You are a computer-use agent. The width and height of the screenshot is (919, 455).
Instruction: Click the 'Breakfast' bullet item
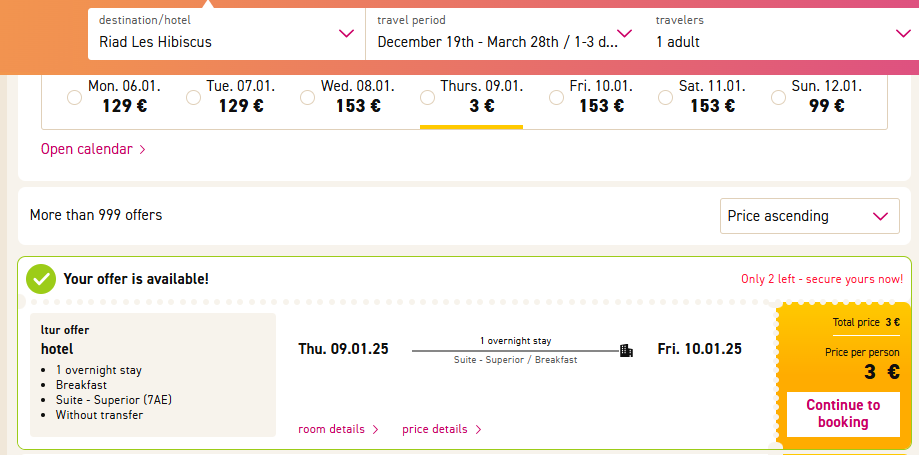(x=81, y=385)
